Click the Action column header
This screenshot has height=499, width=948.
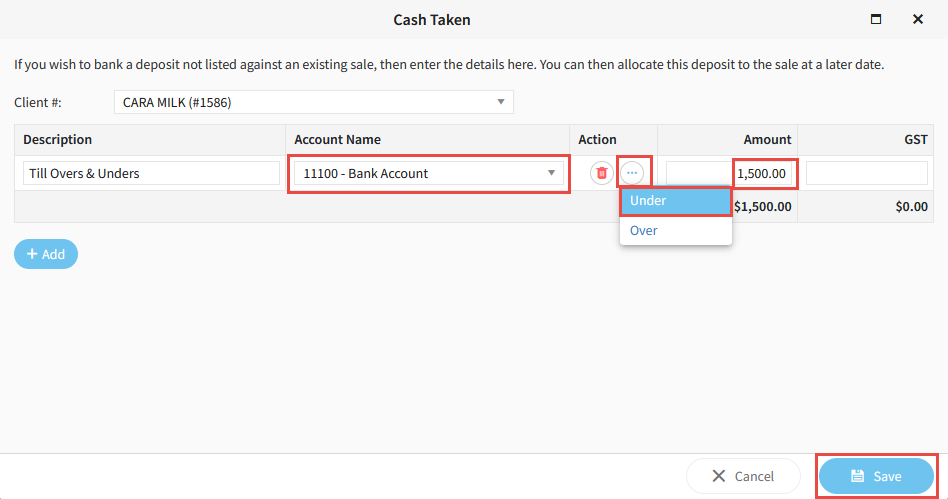click(x=598, y=140)
